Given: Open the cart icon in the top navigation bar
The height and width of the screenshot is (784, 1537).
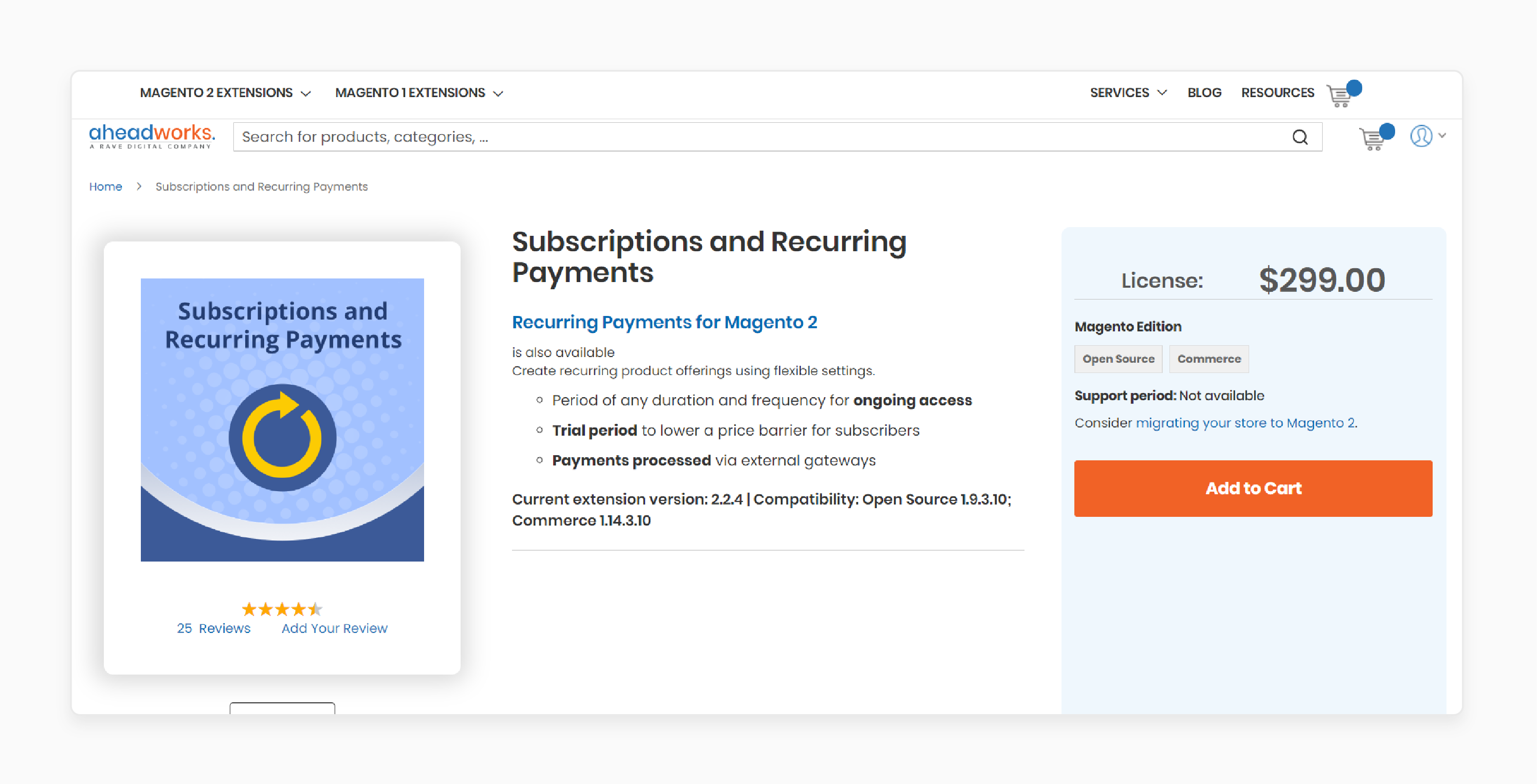Looking at the screenshot, I should (1343, 94).
